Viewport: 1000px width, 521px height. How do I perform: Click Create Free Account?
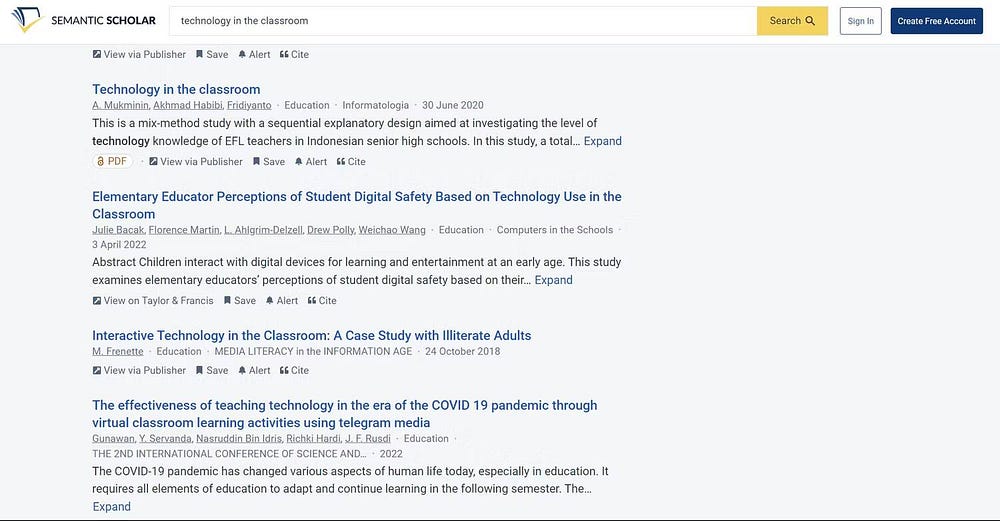[936, 21]
